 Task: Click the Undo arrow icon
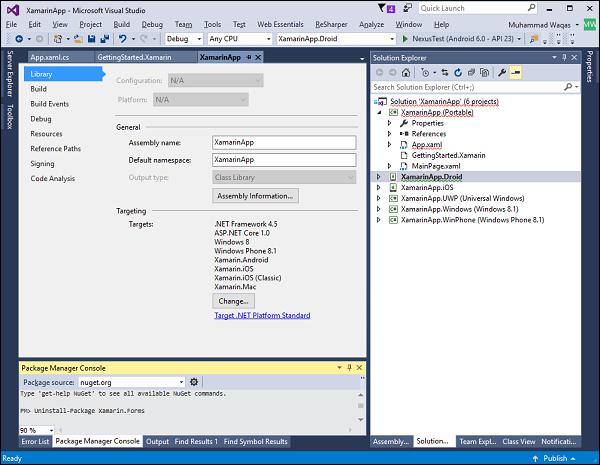pos(122,39)
